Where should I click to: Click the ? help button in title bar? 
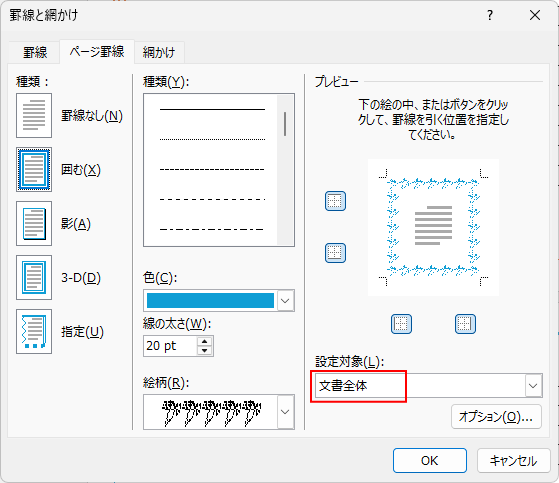[x=490, y=15]
